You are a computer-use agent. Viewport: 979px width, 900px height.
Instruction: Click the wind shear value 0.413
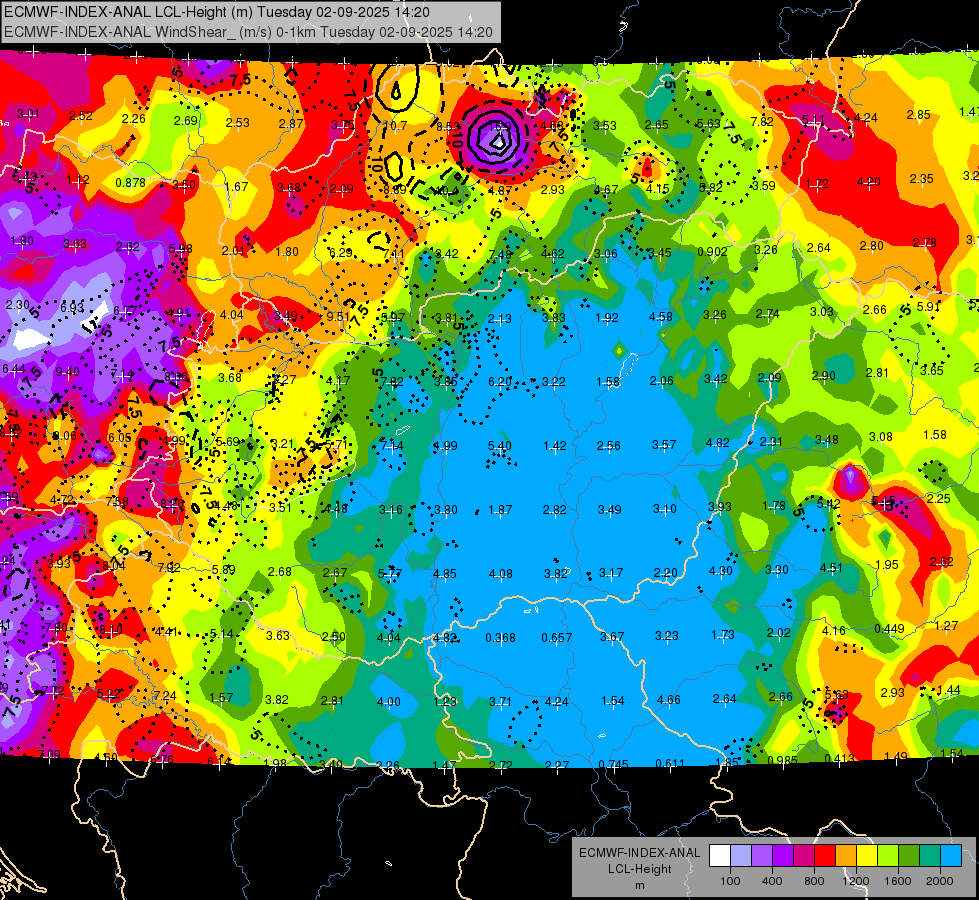pyautogui.click(x=839, y=758)
